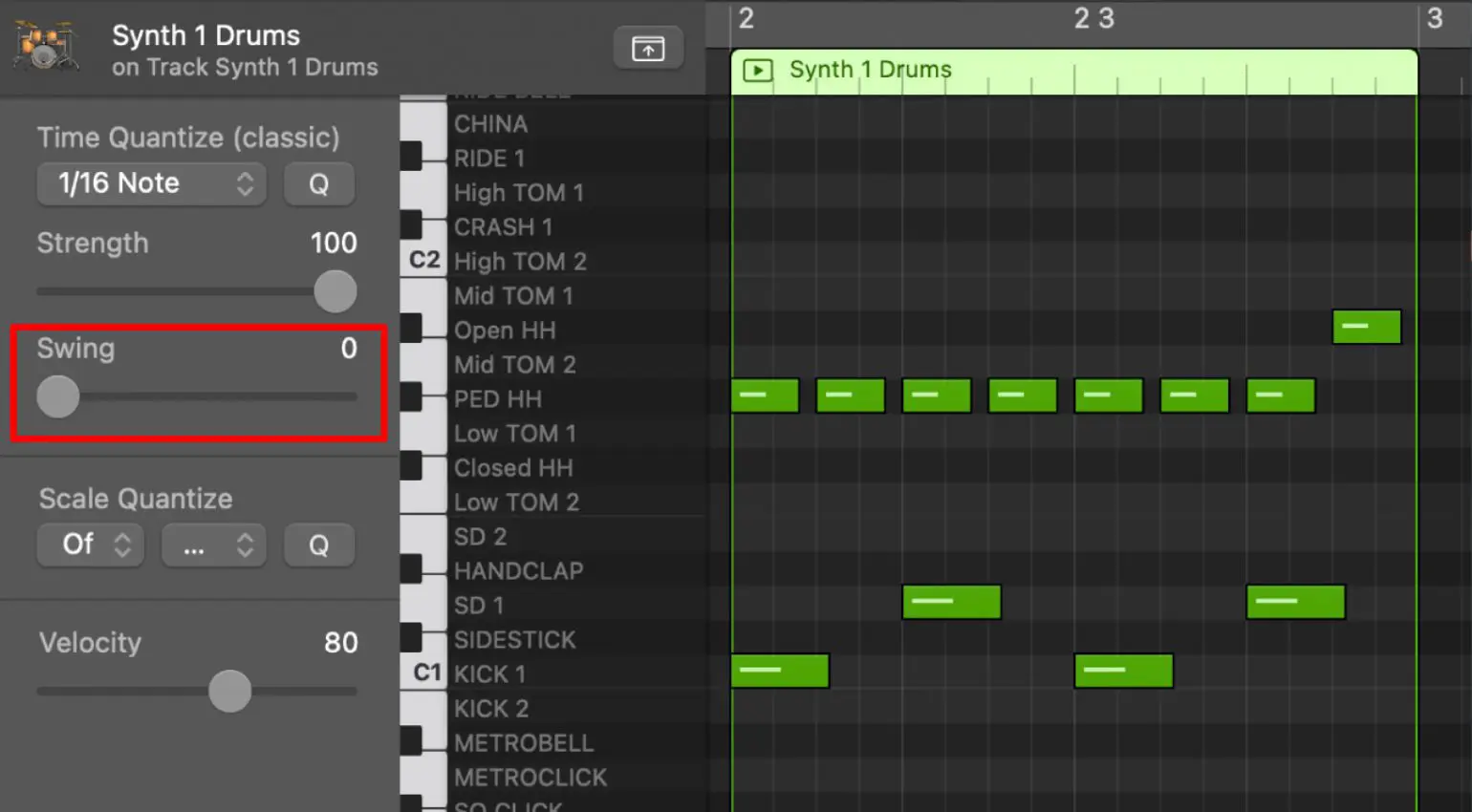Select the first KICK 1 note in the grid
Viewport: 1472px width, 812px height.
[780, 671]
